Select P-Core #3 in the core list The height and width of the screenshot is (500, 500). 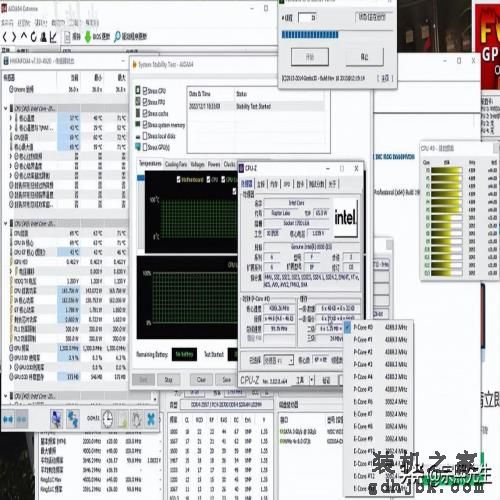[x=379, y=364]
